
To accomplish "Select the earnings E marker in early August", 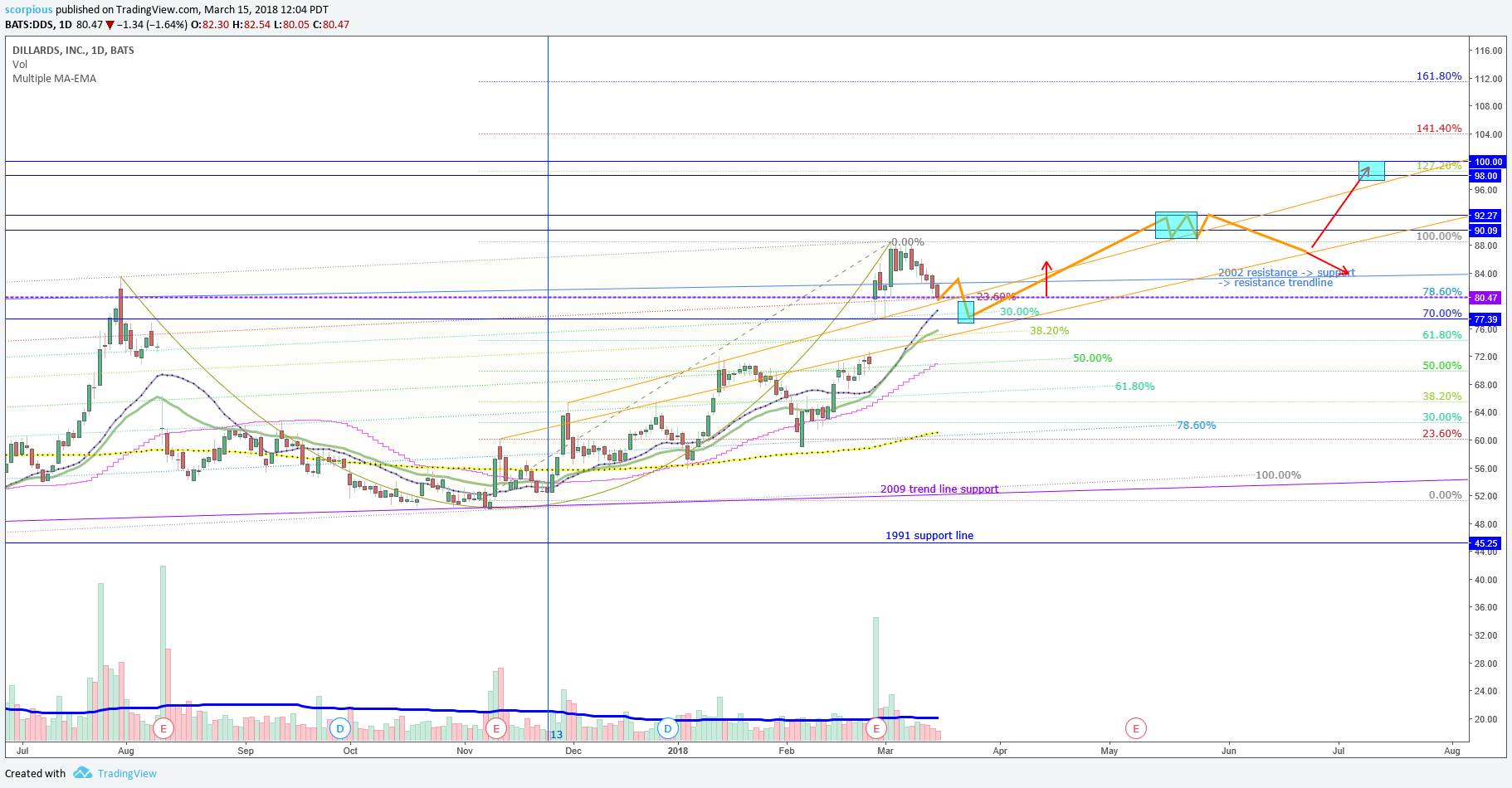I will pos(163,729).
